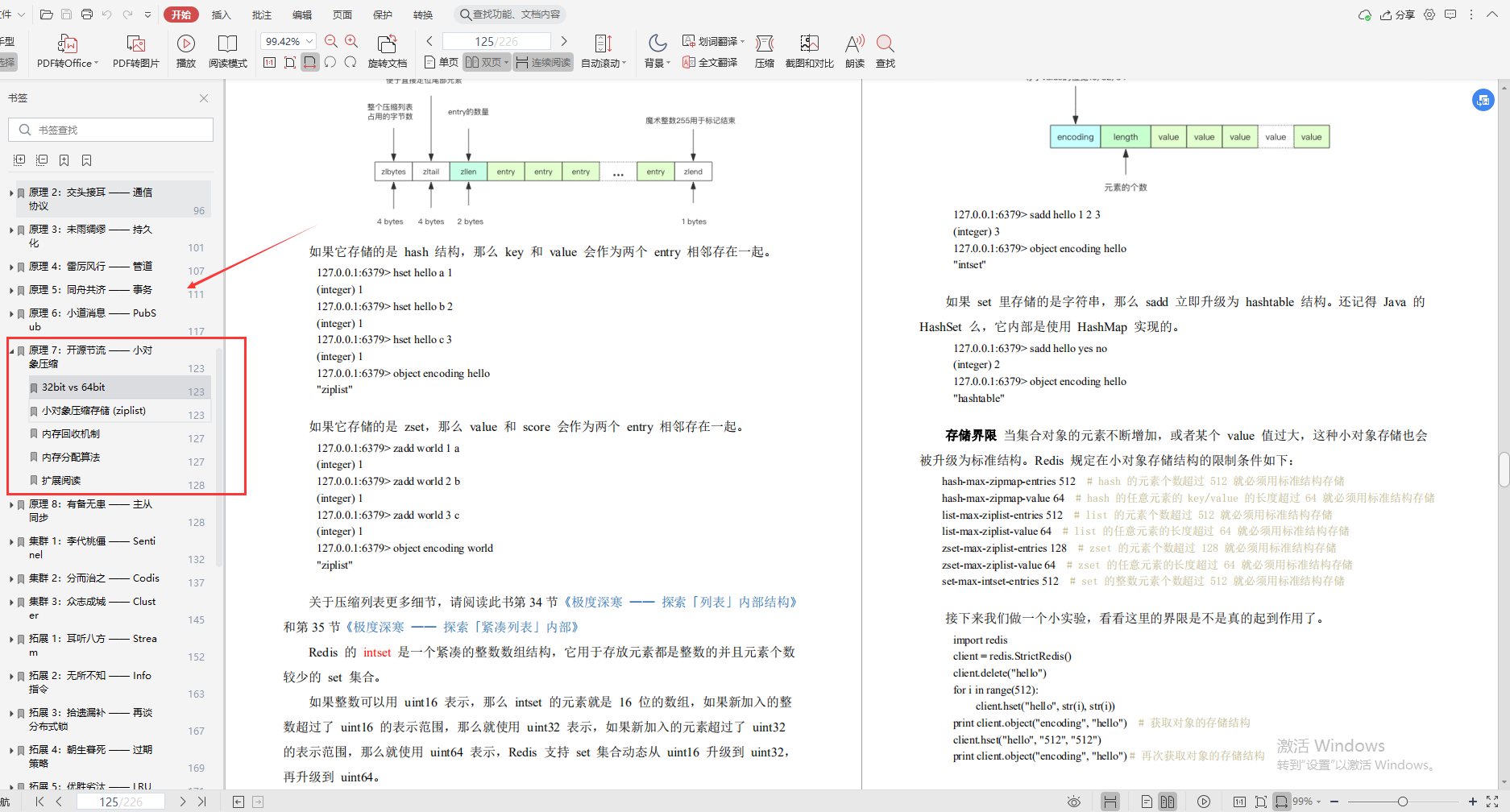This screenshot has width=1510, height=812.
Task: Toggle fit width in status bar
Action: [x=1281, y=802]
